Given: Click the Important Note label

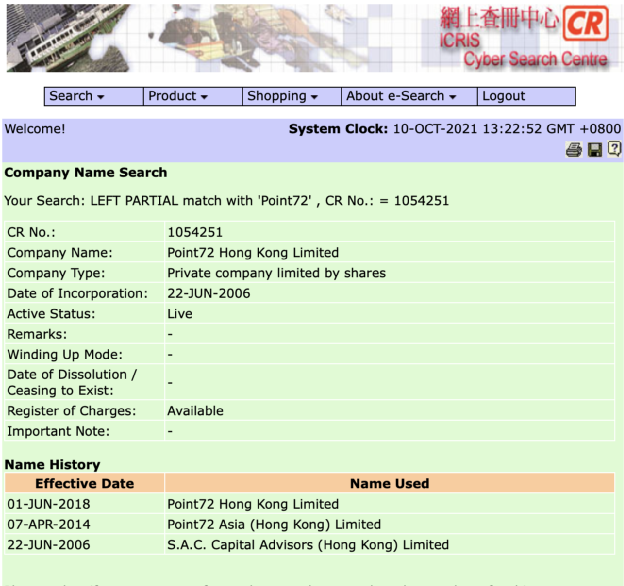Looking at the screenshot, I should coord(58,431).
